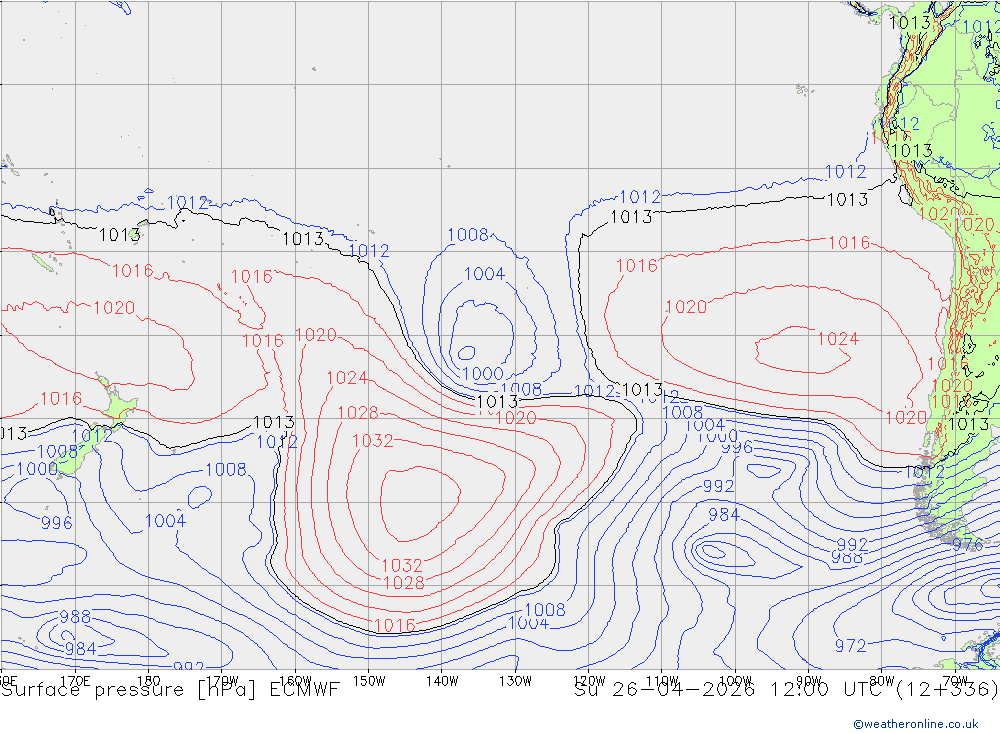Click the blue 996 label southwest of New Zealand

coord(57,523)
